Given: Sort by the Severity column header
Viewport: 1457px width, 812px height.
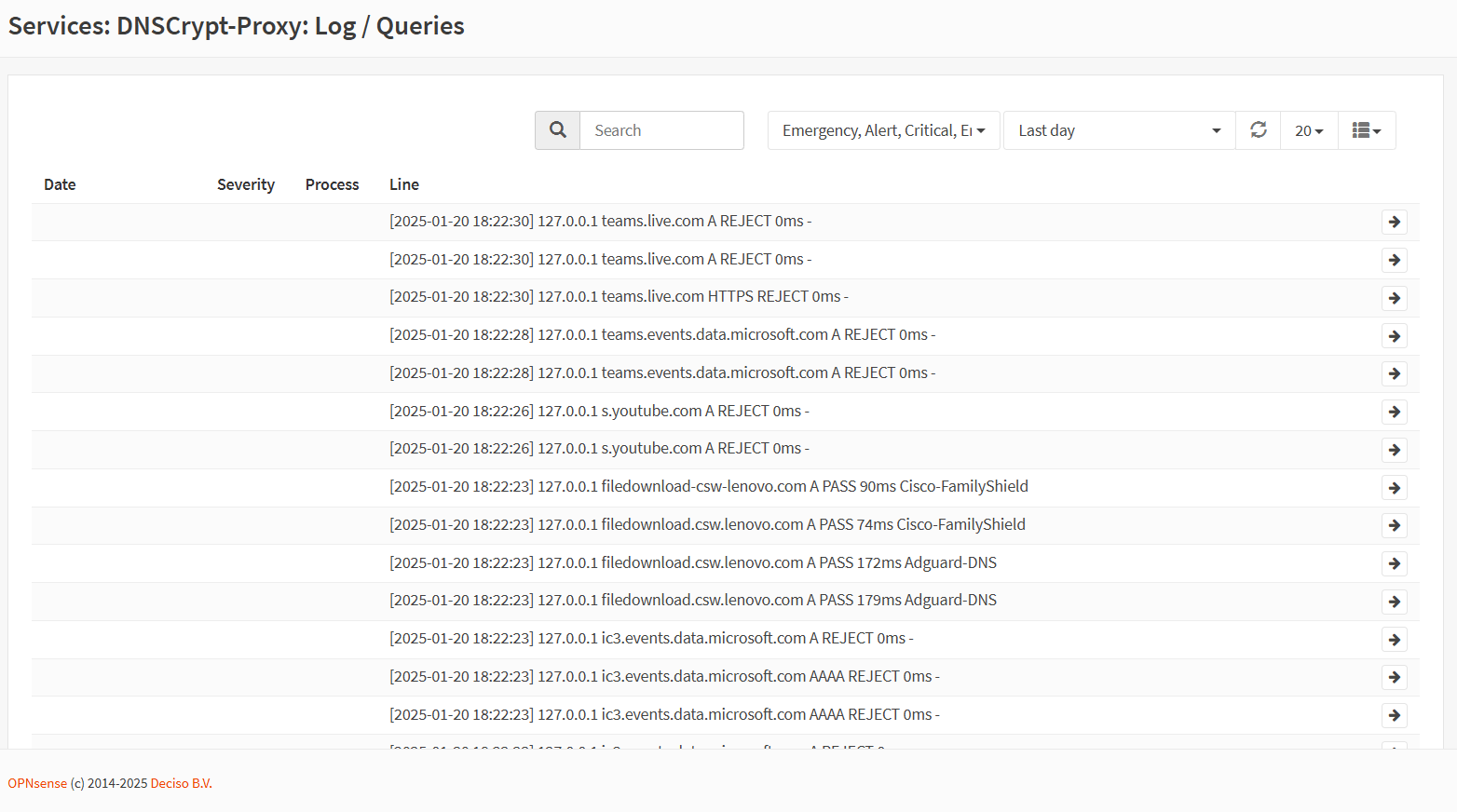Looking at the screenshot, I should point(246,184).
